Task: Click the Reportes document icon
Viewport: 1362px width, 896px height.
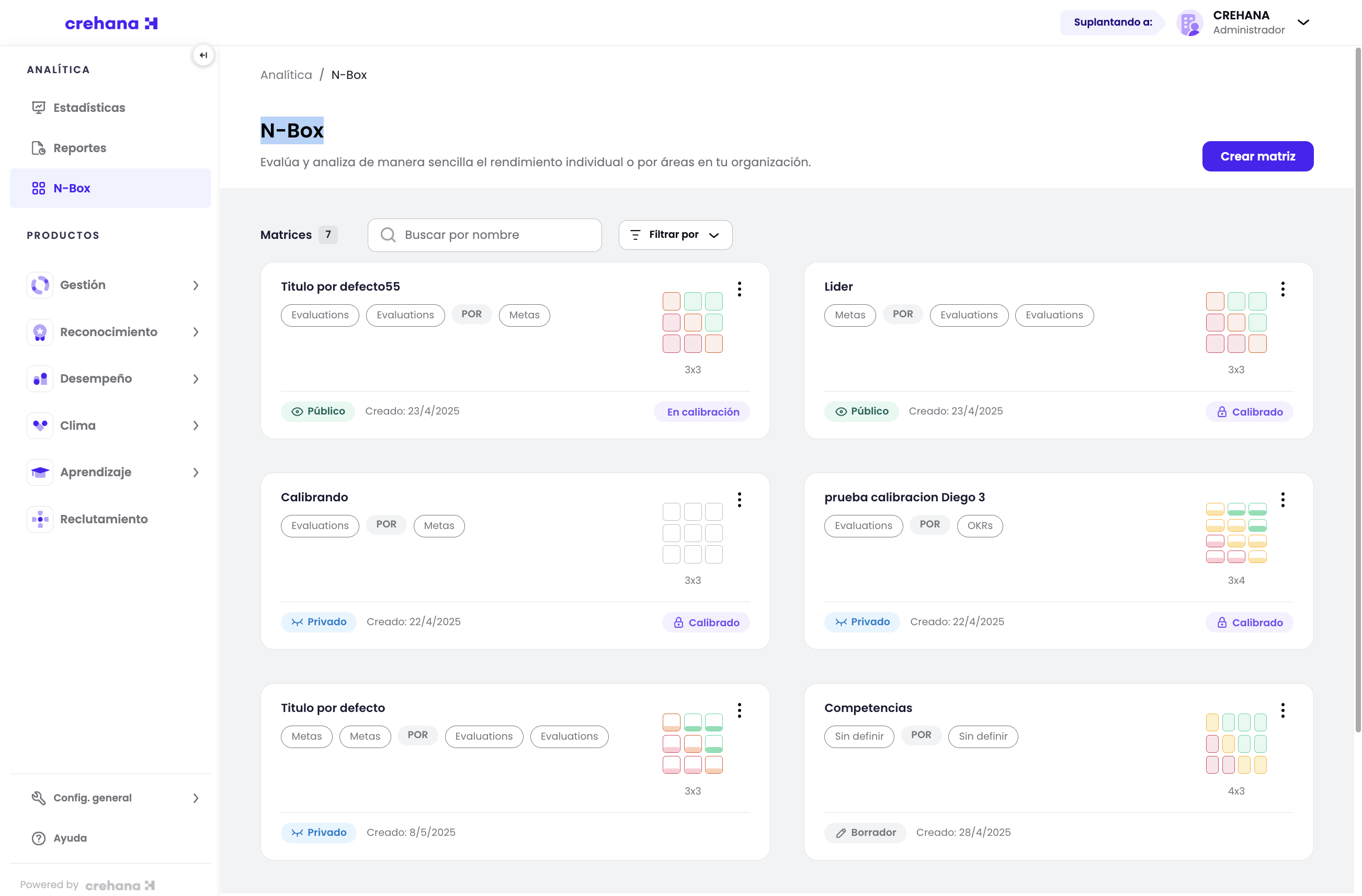Action: (x=38, y=148)
